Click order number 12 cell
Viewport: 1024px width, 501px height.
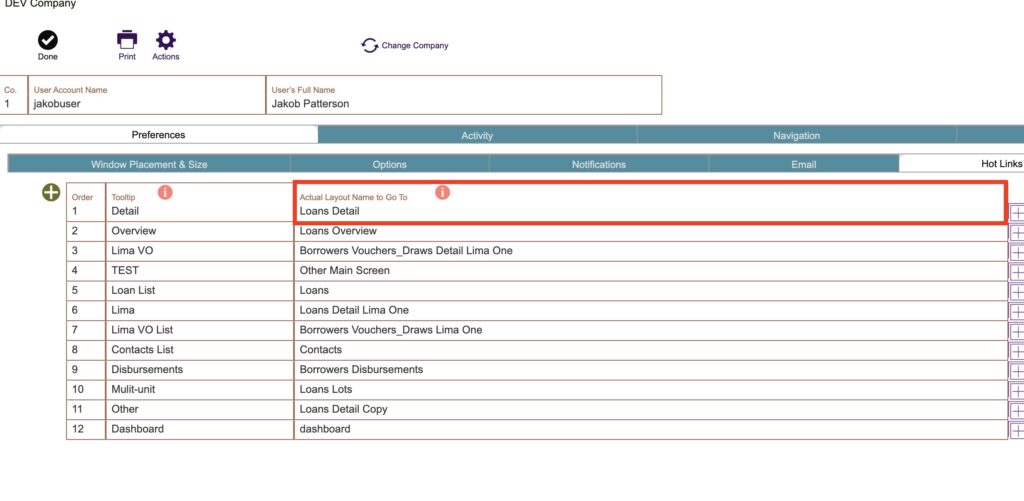tap(86, 429)
